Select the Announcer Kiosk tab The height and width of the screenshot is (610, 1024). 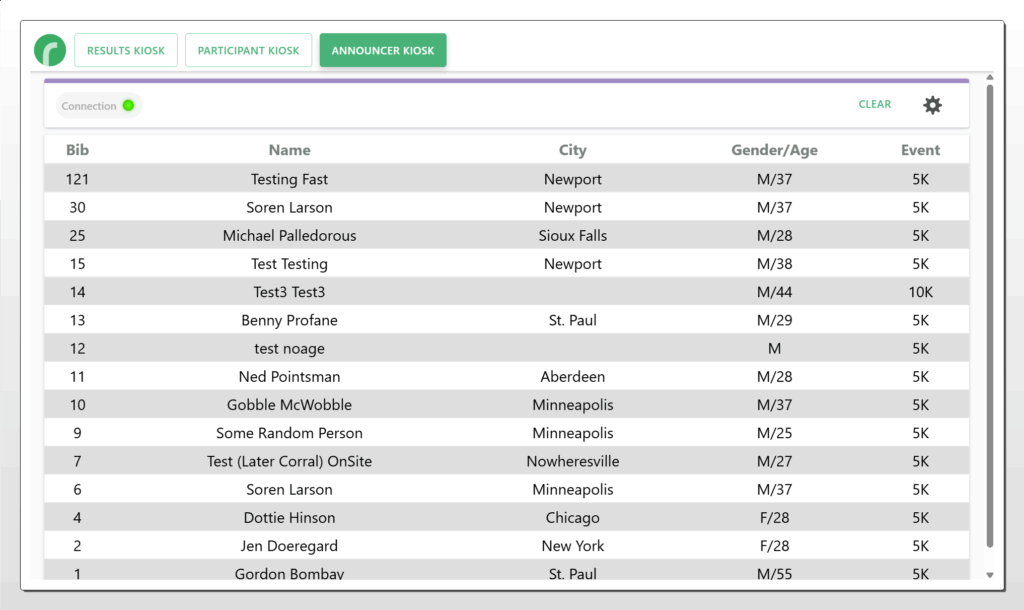point(383,51)
